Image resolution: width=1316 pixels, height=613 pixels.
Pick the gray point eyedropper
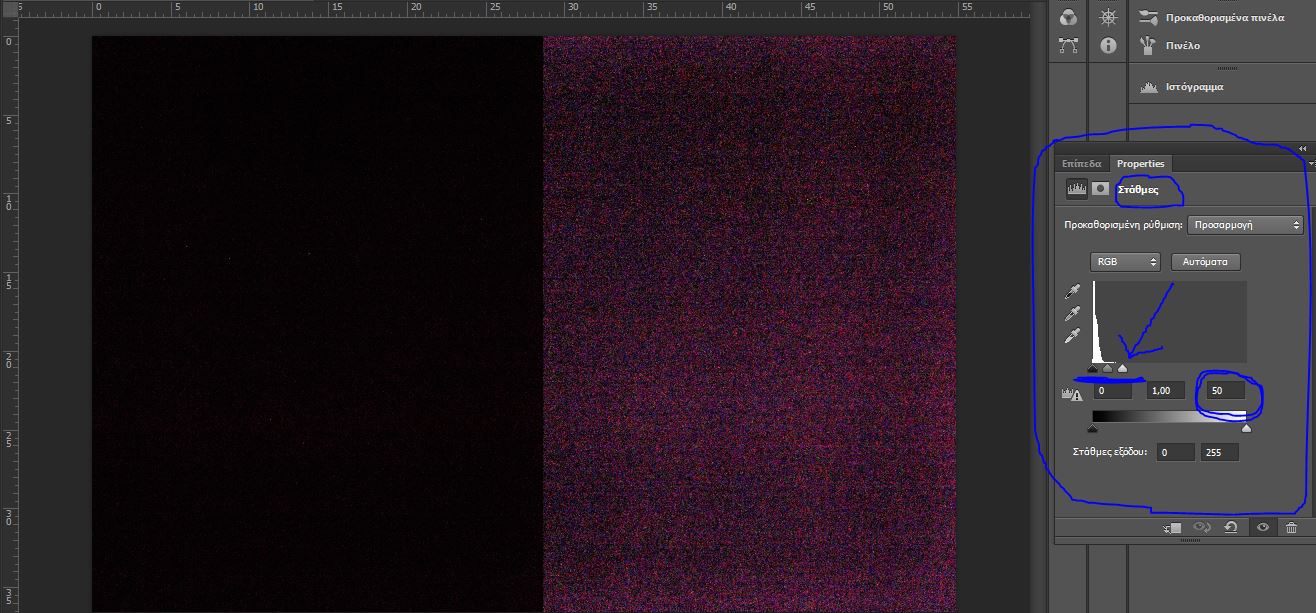pos(1073,314)
